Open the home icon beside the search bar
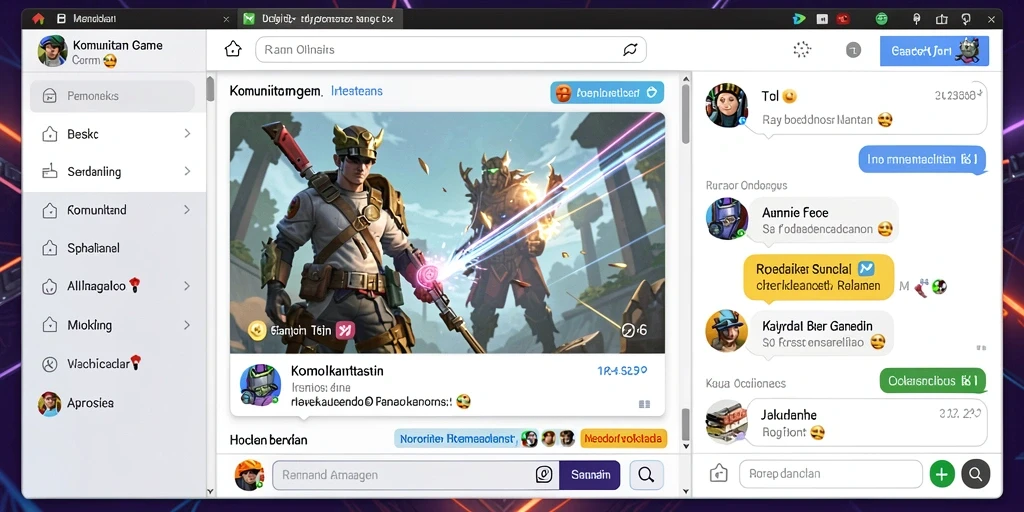 coord(233,49)
